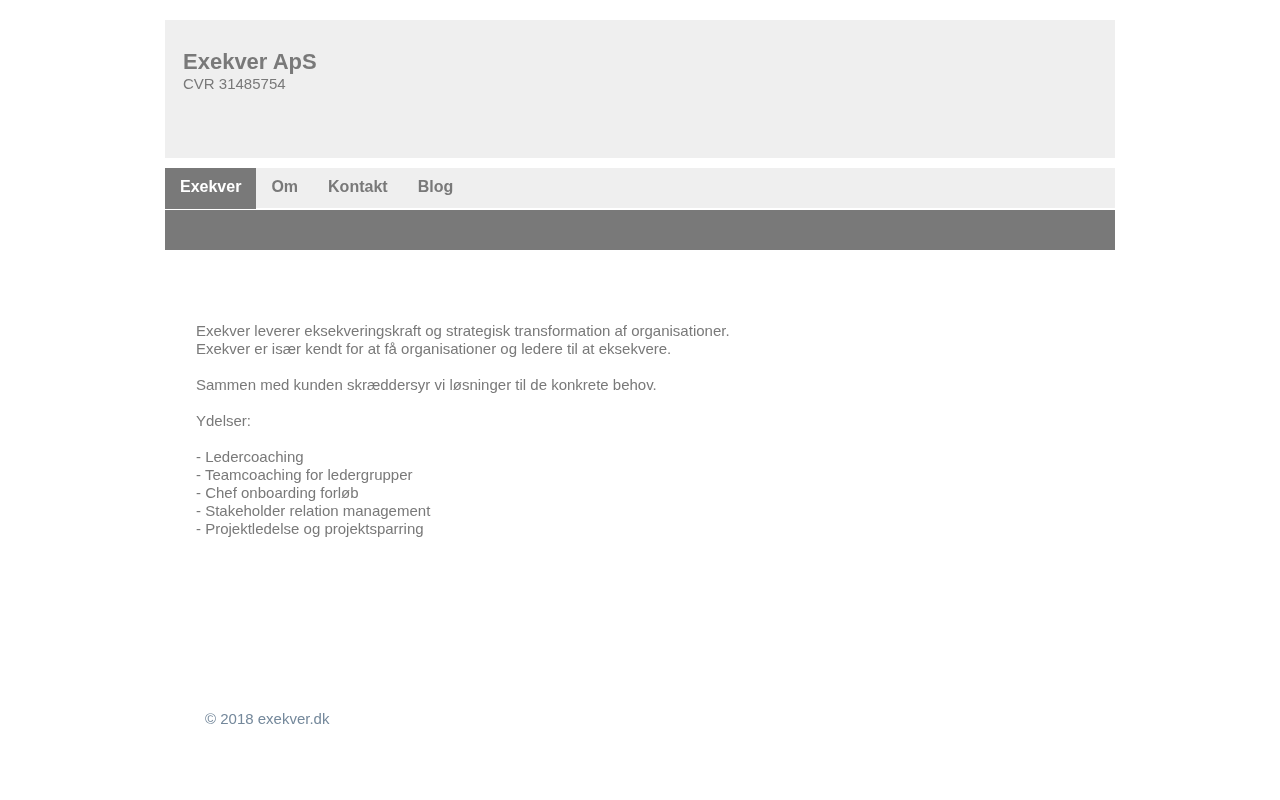The width and height of the screenshot is (1280, 800).
Task: Open the Kontakt menu item
Action: tap(357, 187)
